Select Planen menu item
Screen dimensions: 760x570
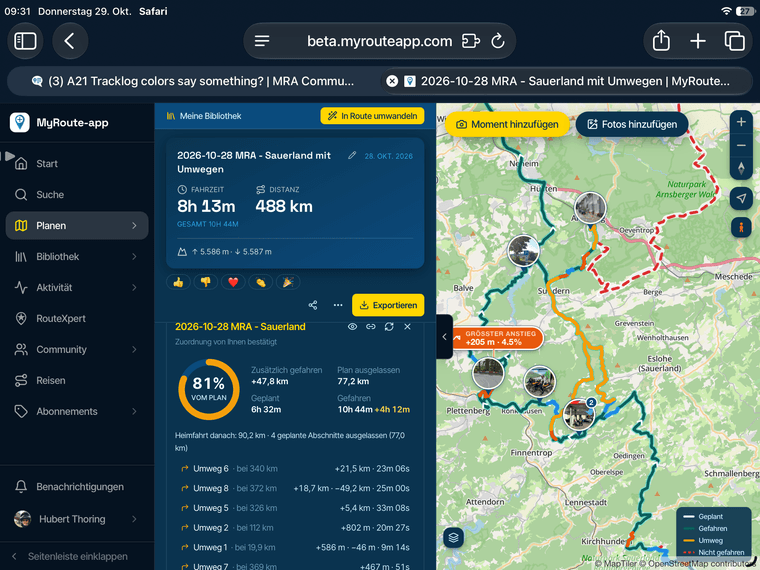pos(77,226)
